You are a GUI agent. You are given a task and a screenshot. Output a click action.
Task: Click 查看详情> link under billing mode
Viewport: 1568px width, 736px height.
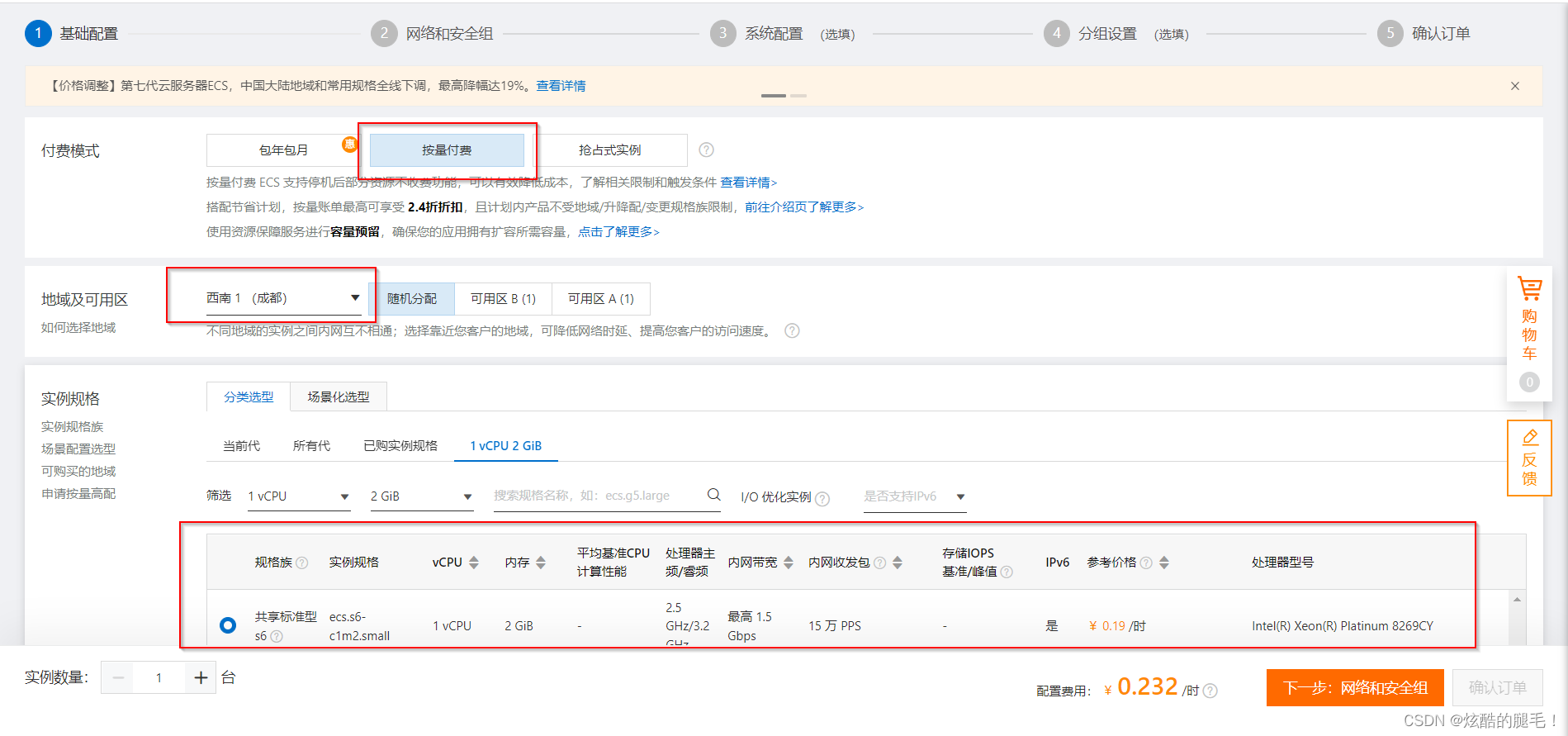(x=749, y=183)
